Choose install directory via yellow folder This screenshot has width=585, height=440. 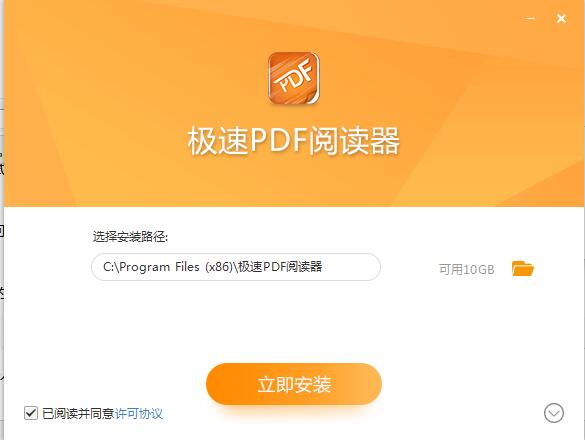pos(523,268)
